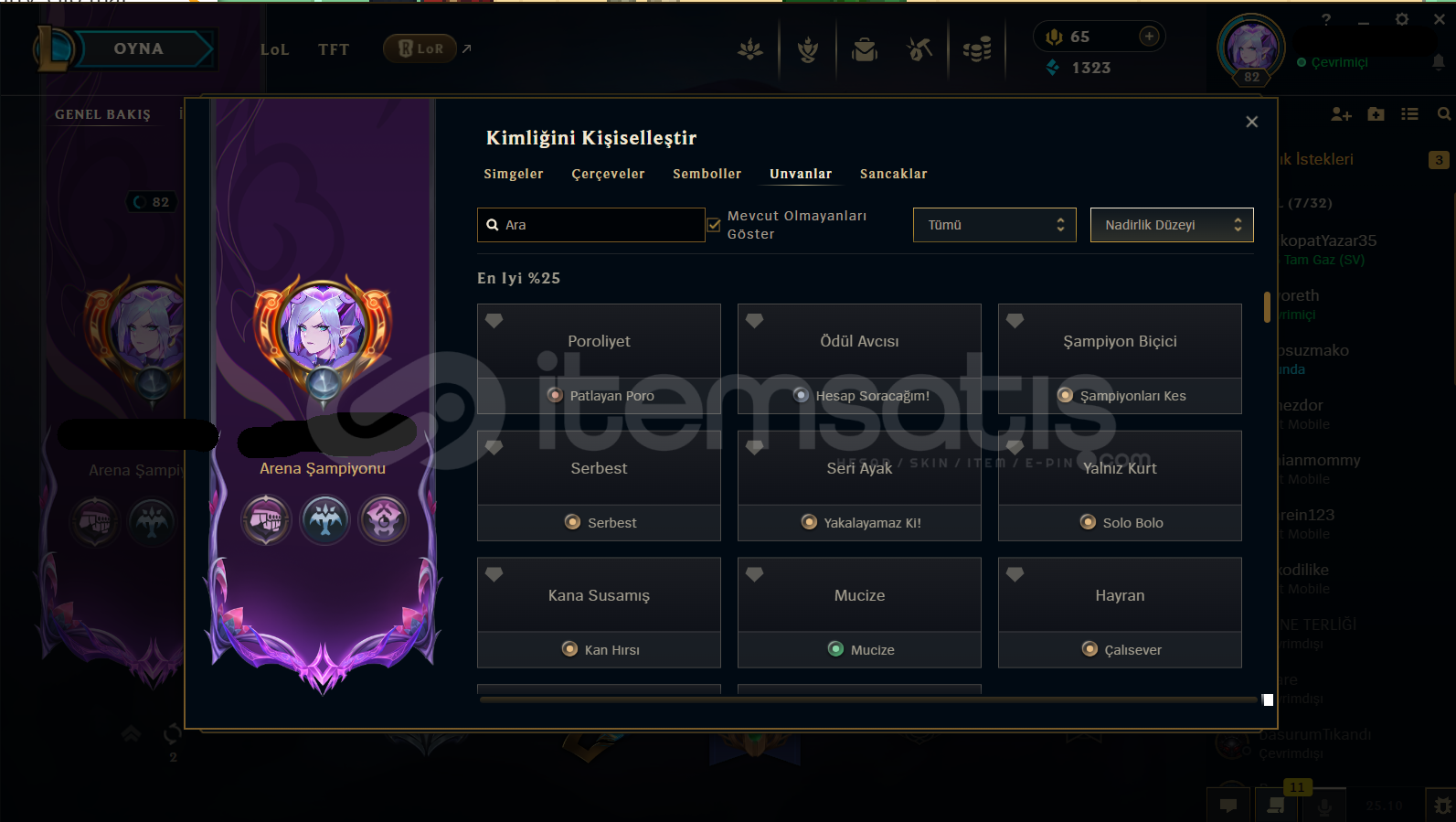
Task: Toggle Mevcut Olmayanları Göster checkbox
Action: (x=714, y=225)
